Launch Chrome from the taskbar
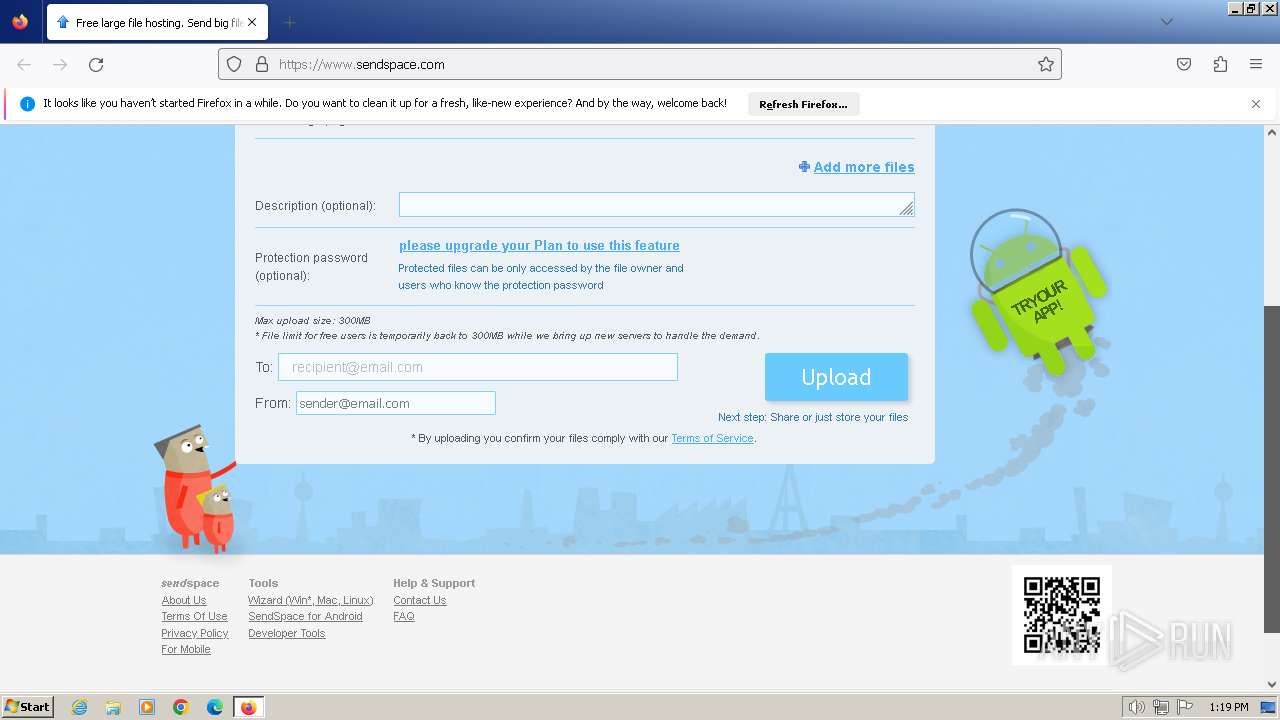This screenshot has height=720, width=1280. point(181,707)
